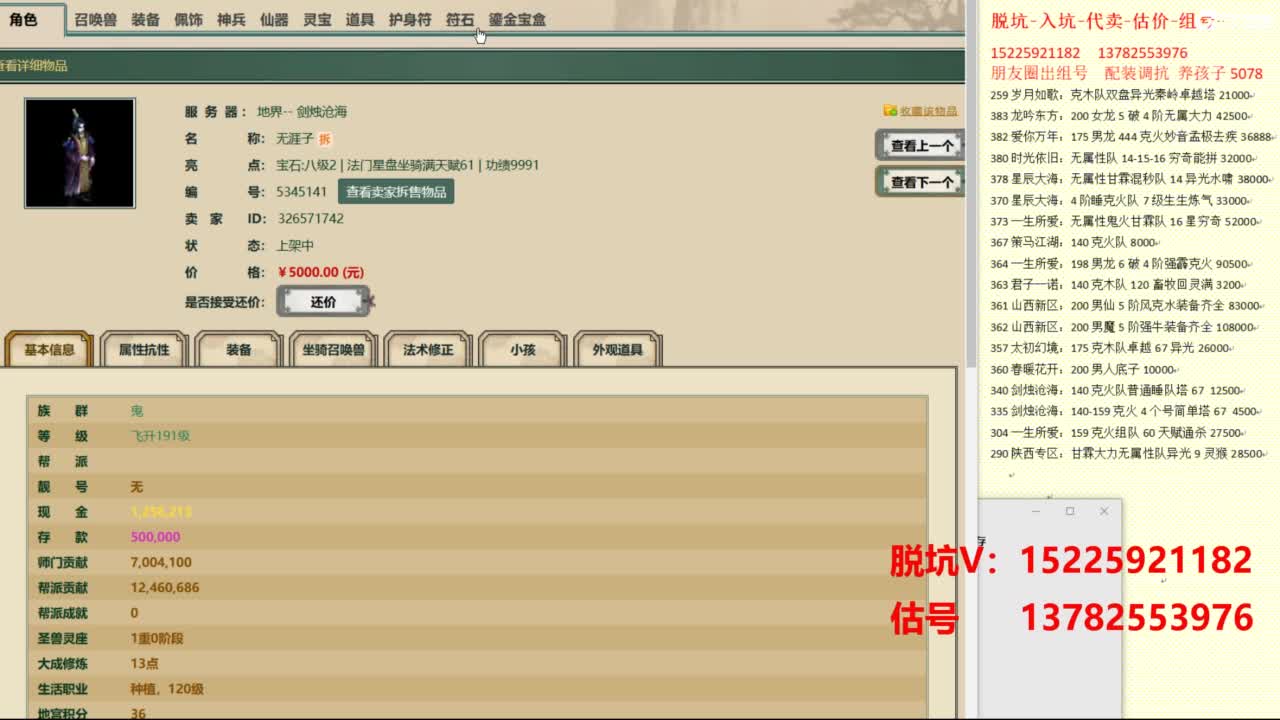Click listing 382 爱你万年 in the right document
The height and width of the screenshot is (720, 1280).
tap(1132, 137)
